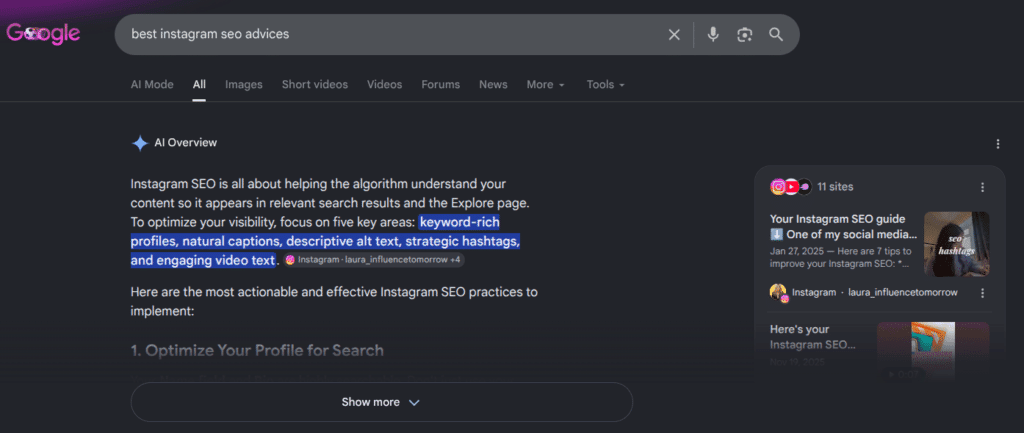Open 'Here's your Instagram SEO' result

click(813, 336)
